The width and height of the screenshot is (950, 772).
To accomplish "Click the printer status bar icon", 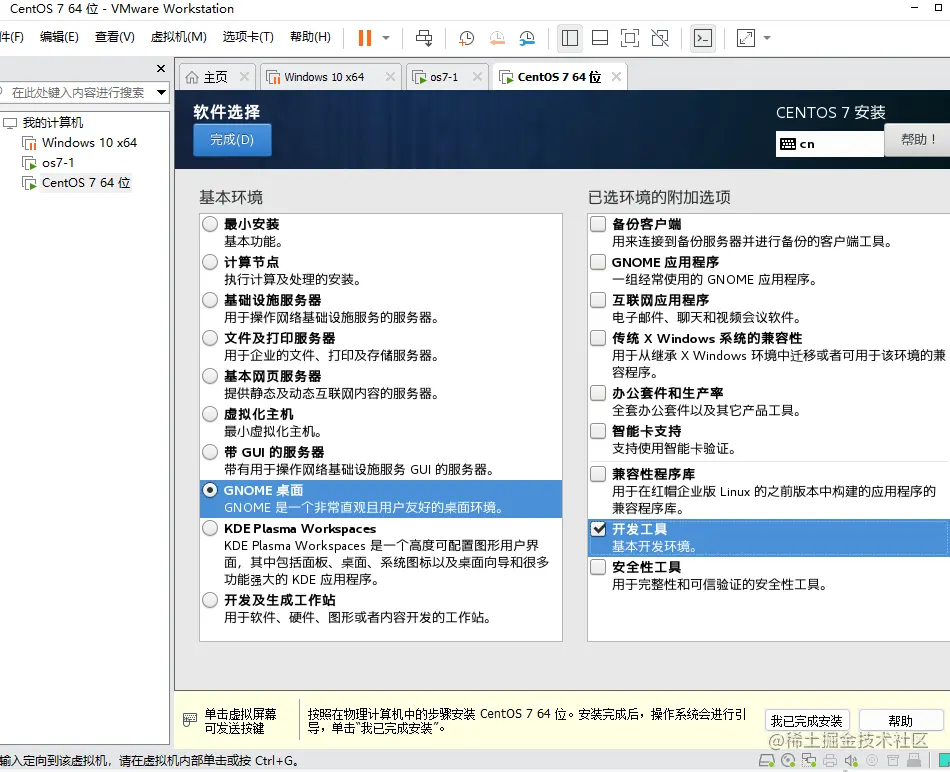I will 830,760.
